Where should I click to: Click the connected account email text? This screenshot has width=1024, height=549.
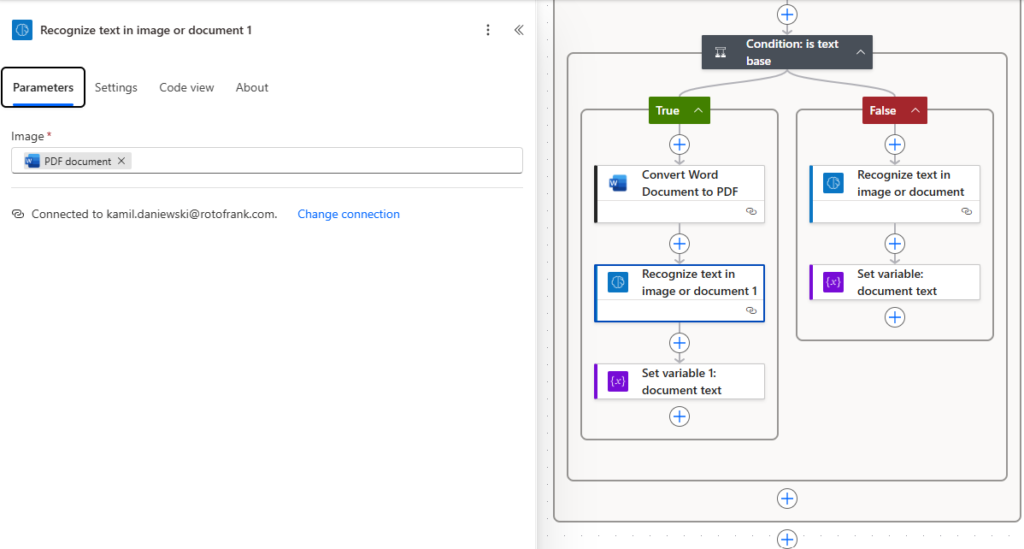pos(191,214)
